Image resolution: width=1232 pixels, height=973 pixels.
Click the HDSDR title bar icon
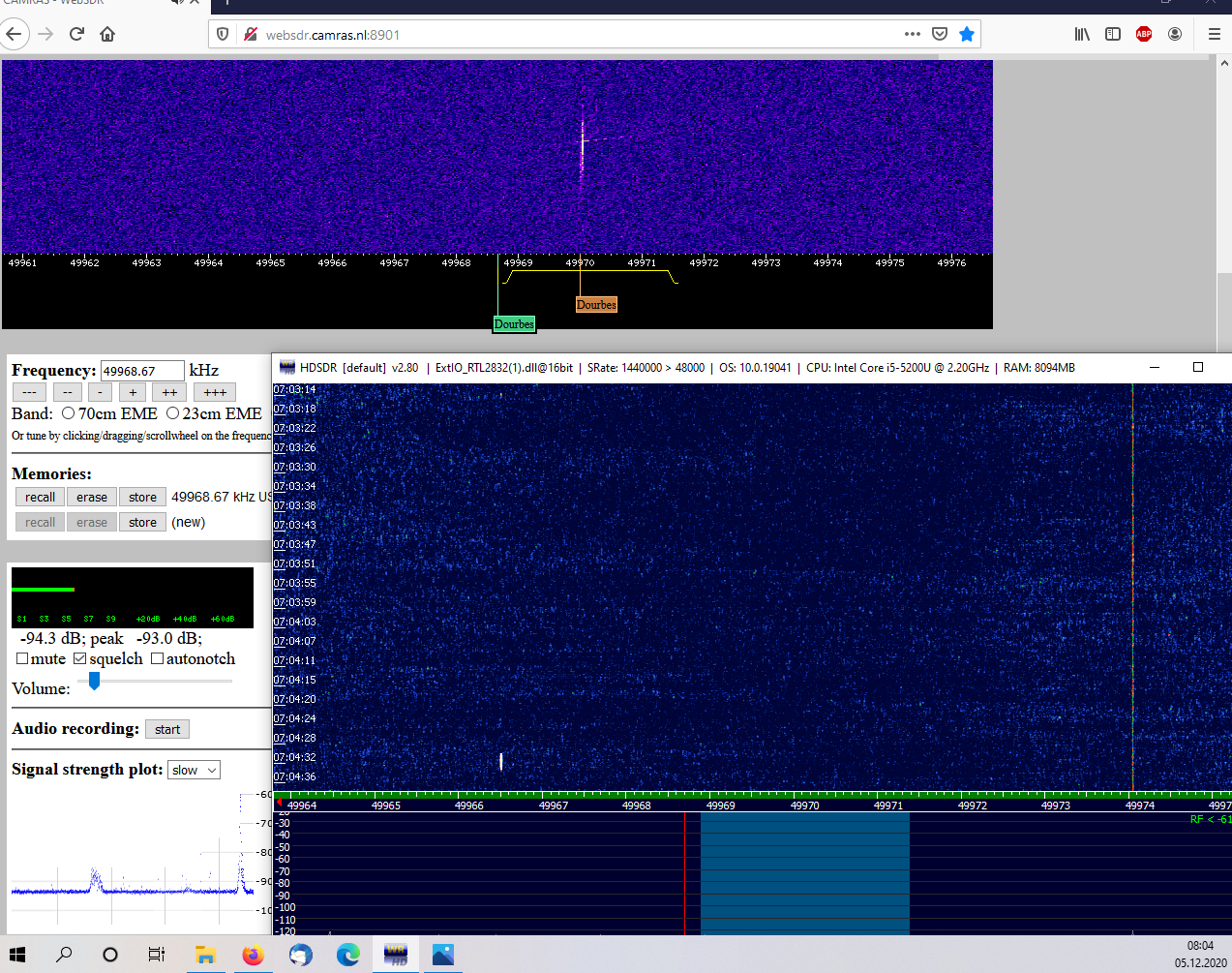coord(287,367)
